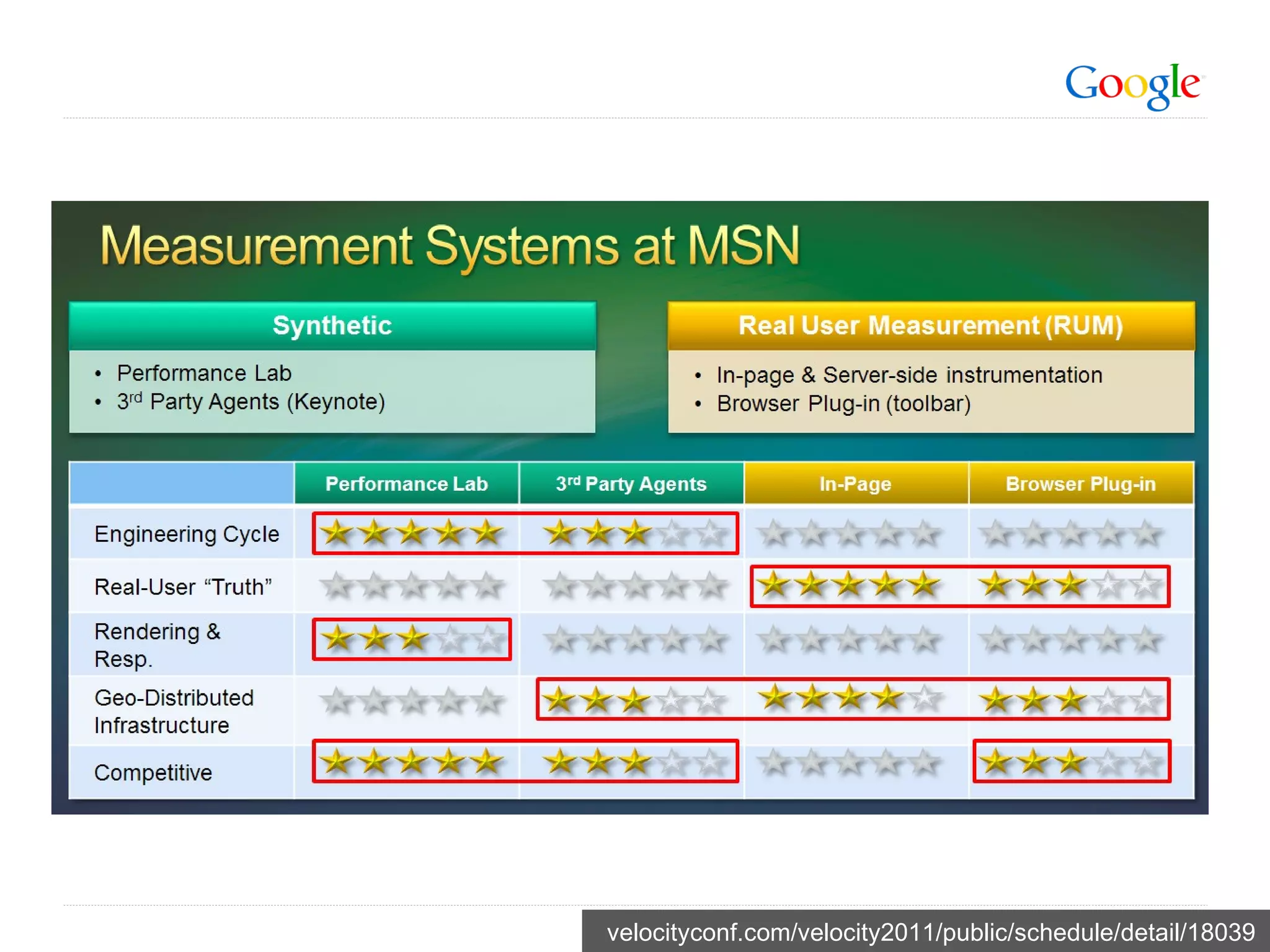1270x952 pixels.
Task: Click the Competitive Browser Plug-in star rating
Action: coord(1070,761)
